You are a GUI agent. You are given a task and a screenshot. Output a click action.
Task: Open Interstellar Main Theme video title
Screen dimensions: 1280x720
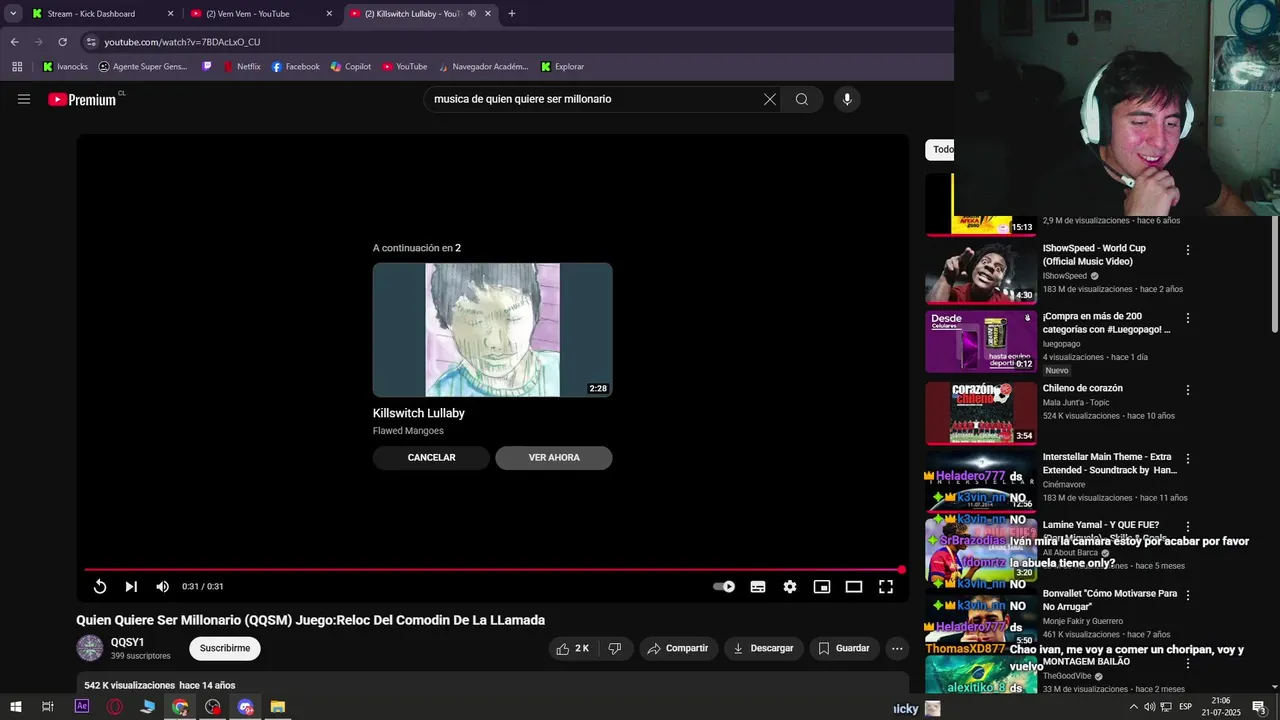click(x=1109, y=463)
